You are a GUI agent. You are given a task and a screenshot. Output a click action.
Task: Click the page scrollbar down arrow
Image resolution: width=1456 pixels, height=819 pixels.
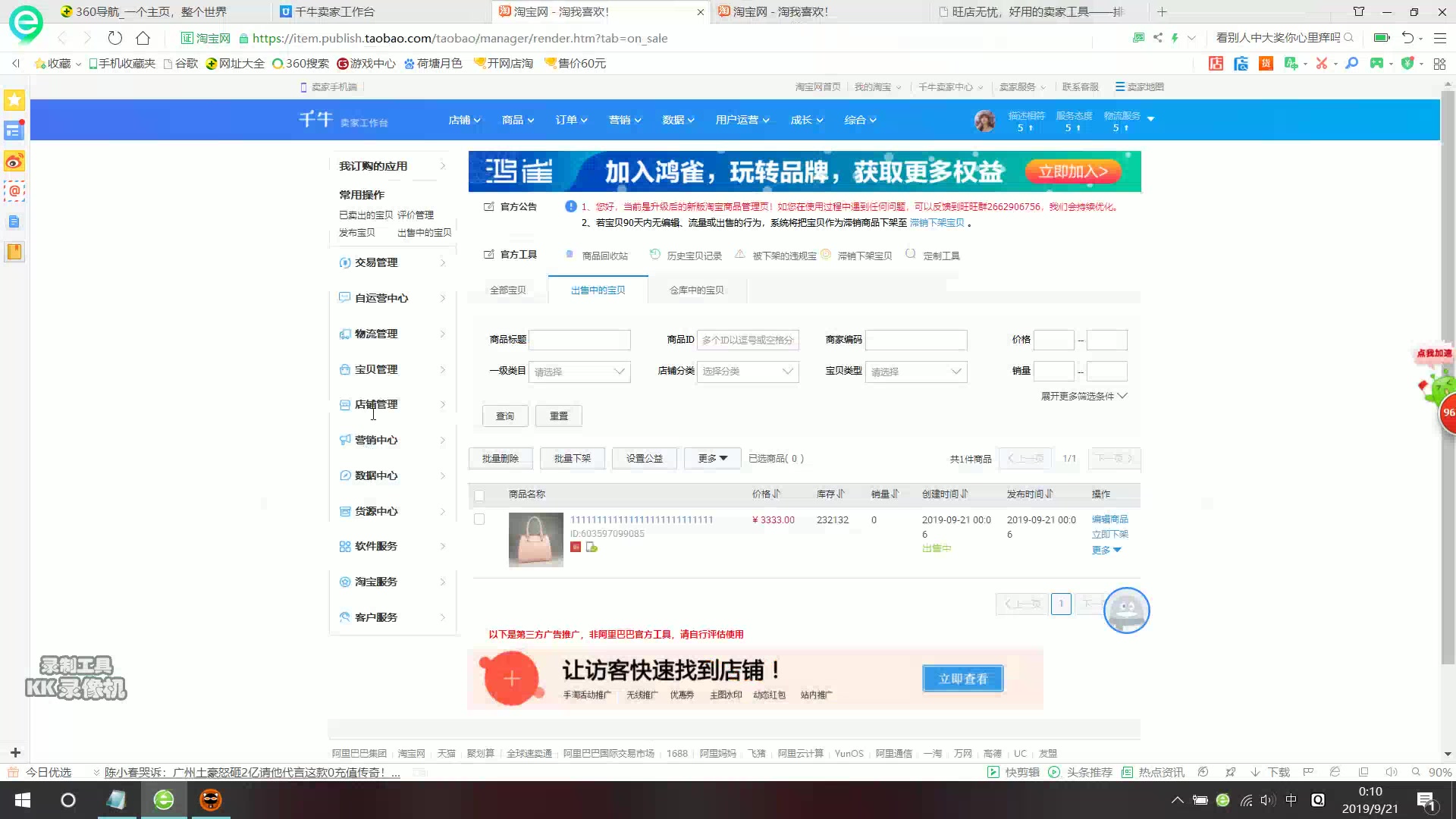[x=1448, y=754]
